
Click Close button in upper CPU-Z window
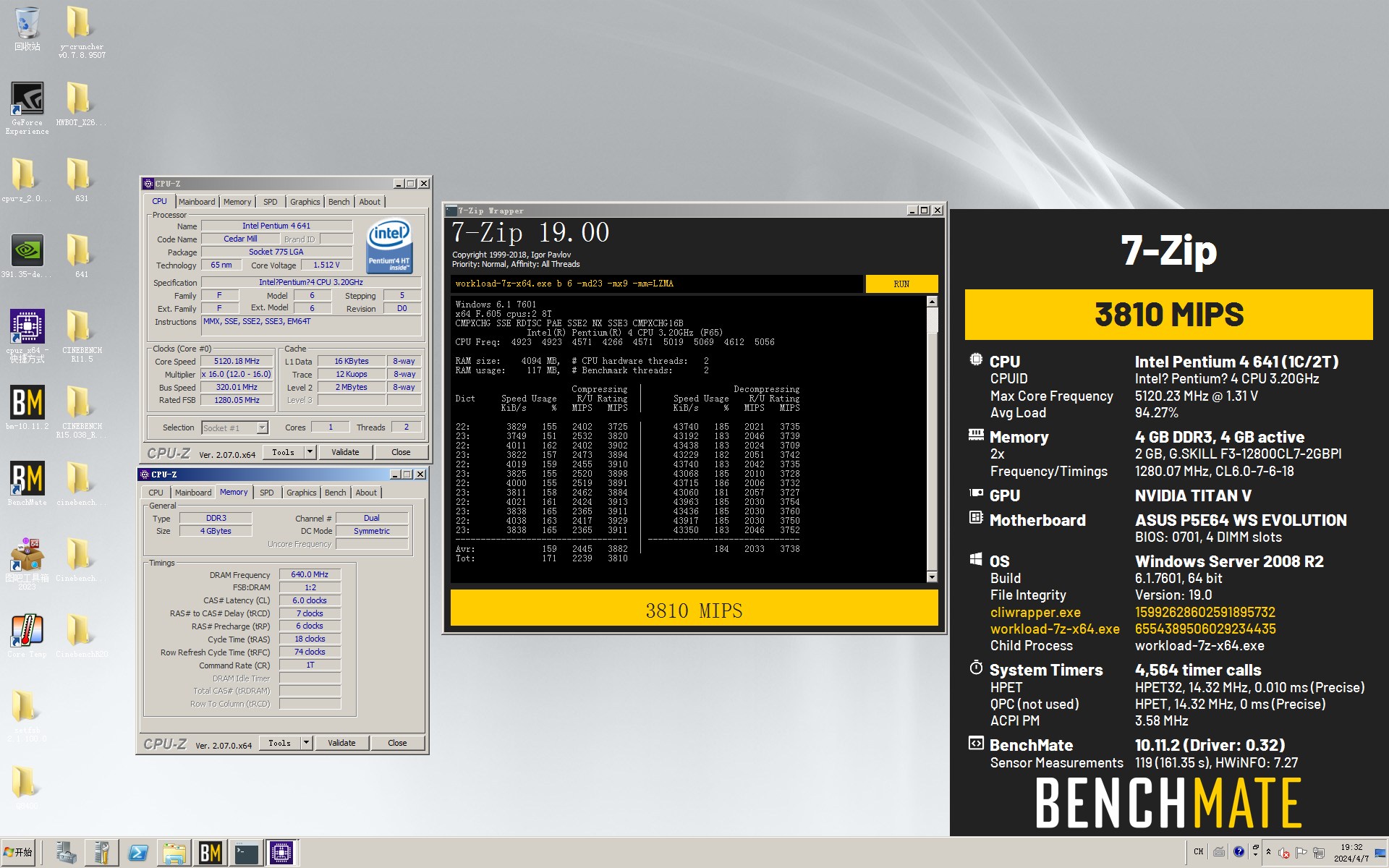401,452
